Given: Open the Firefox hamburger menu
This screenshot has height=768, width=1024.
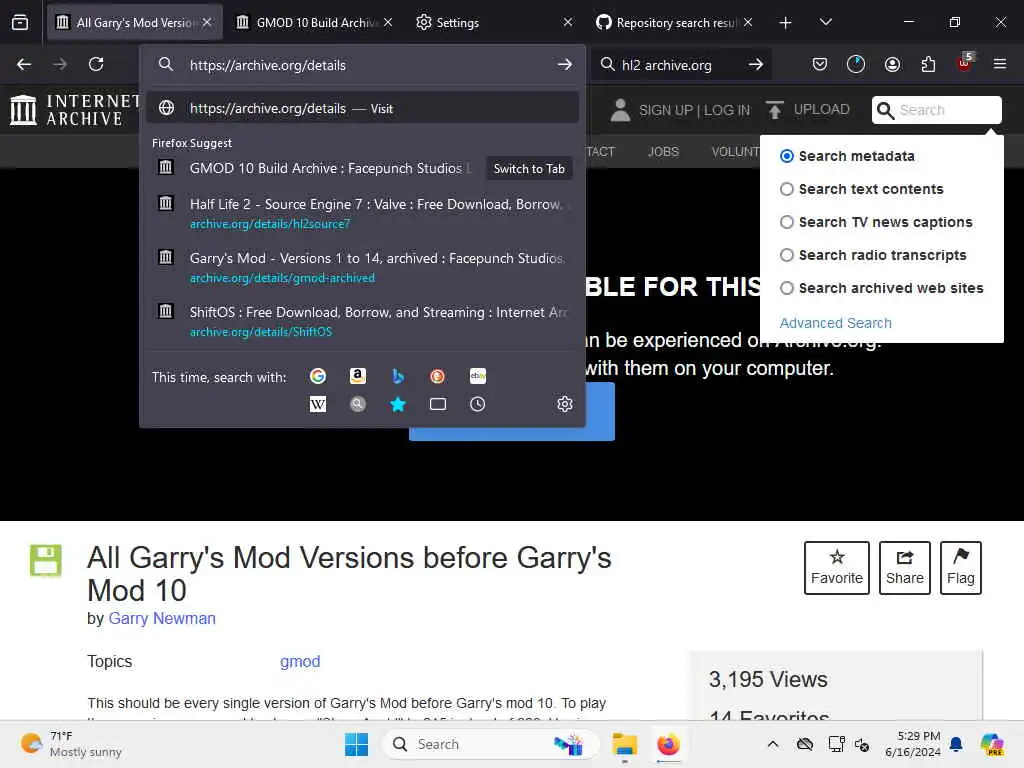Looking at the screenshot, I should point(1000,64).
